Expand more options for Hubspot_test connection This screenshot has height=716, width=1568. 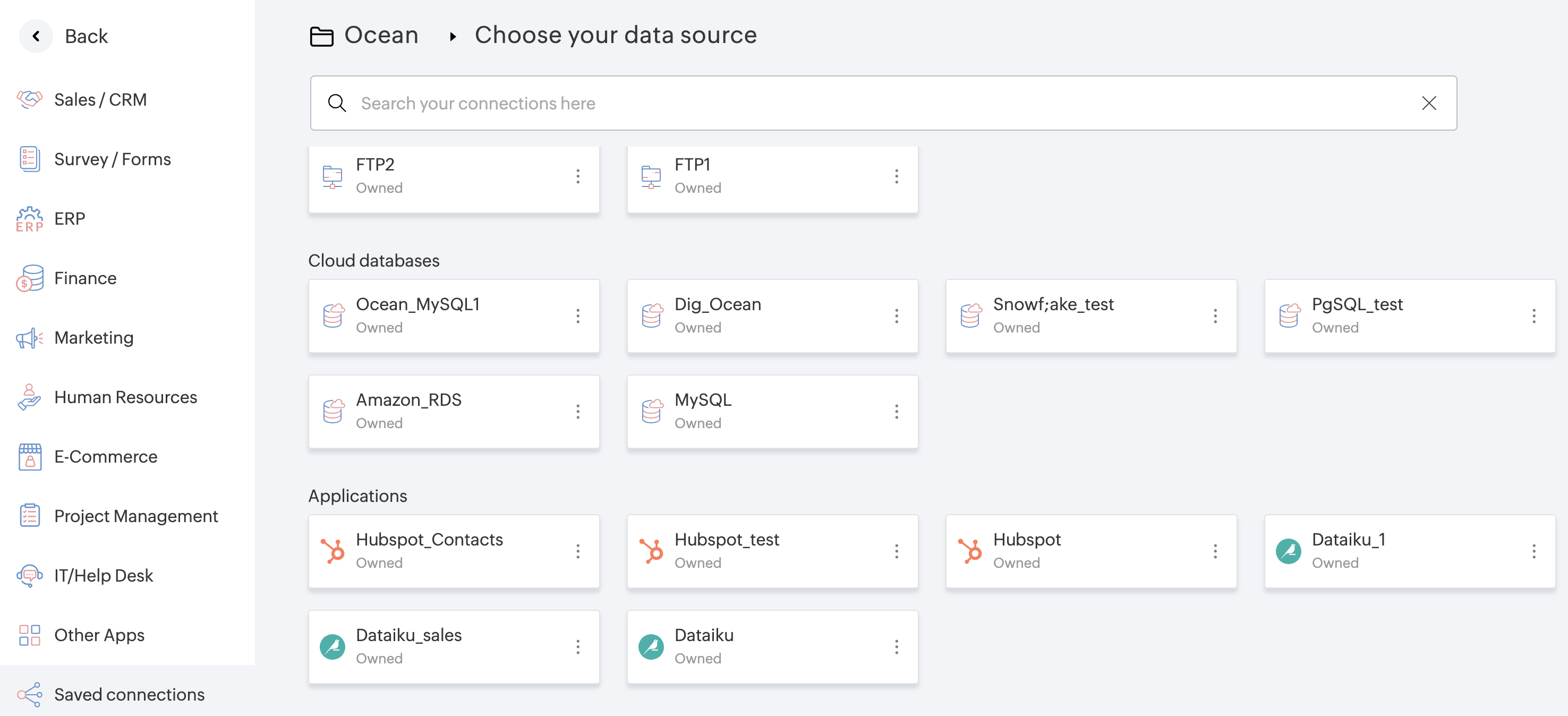[x=896, y=551]
